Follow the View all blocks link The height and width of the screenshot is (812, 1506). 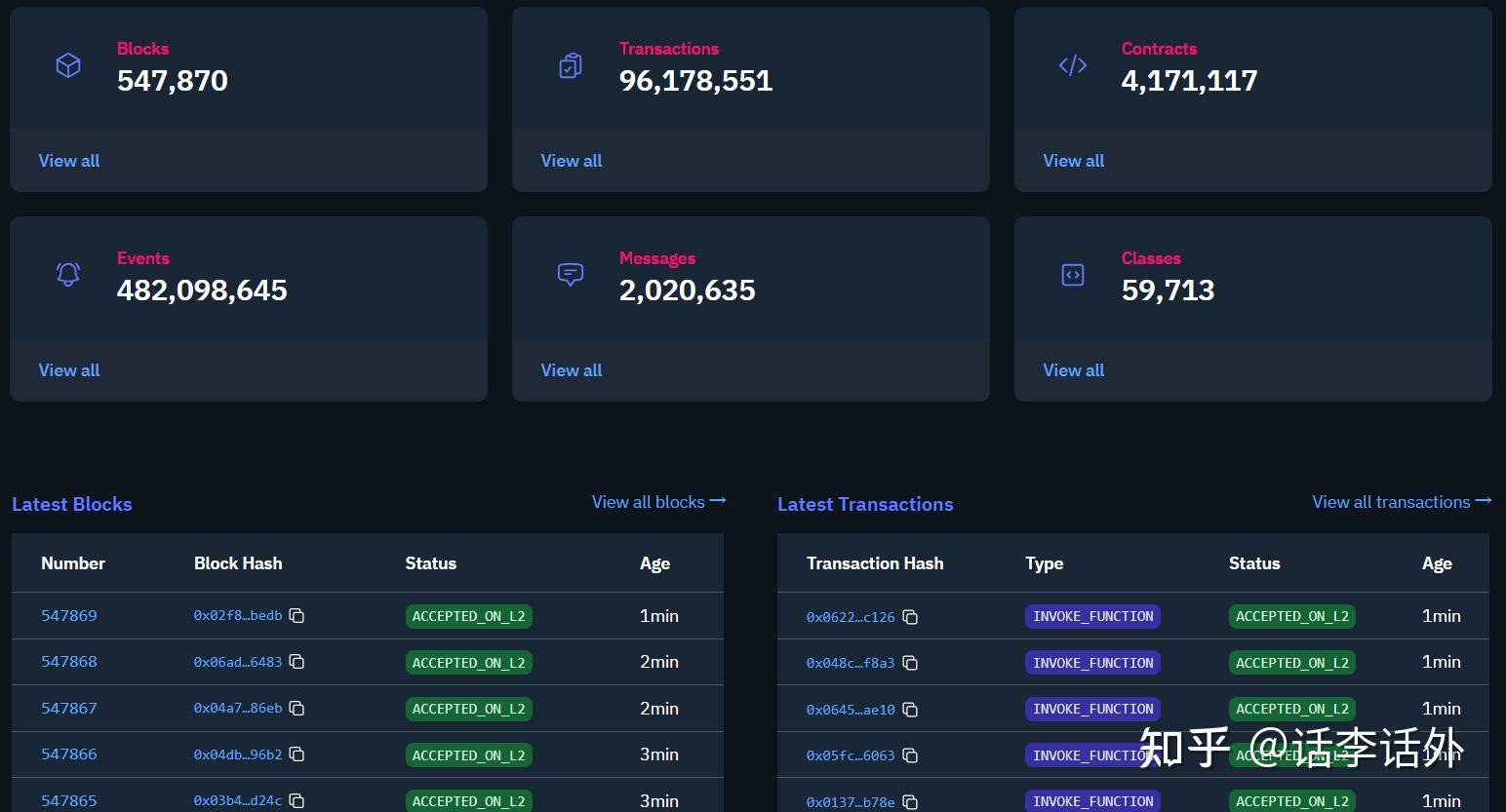[658, 502]
